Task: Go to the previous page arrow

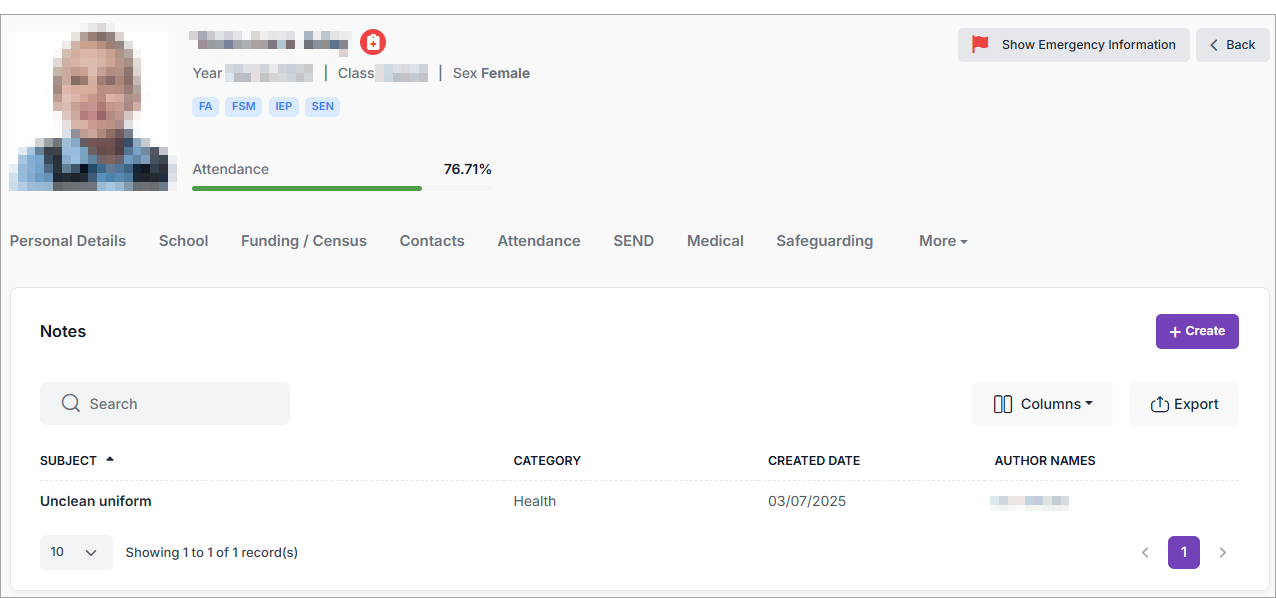Action: [x=1145, y=552]
